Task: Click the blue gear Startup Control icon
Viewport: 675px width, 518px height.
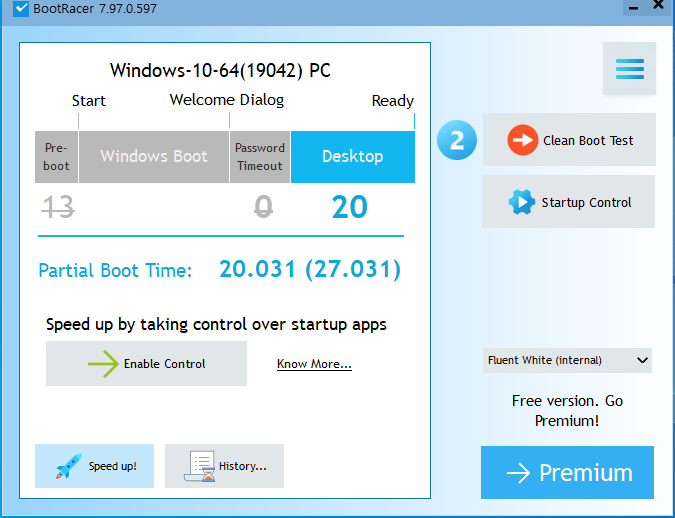Action: 521,202
